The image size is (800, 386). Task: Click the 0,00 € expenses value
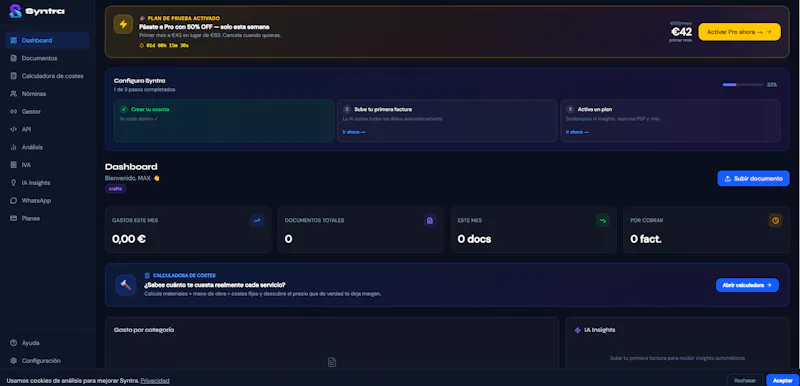129,239
